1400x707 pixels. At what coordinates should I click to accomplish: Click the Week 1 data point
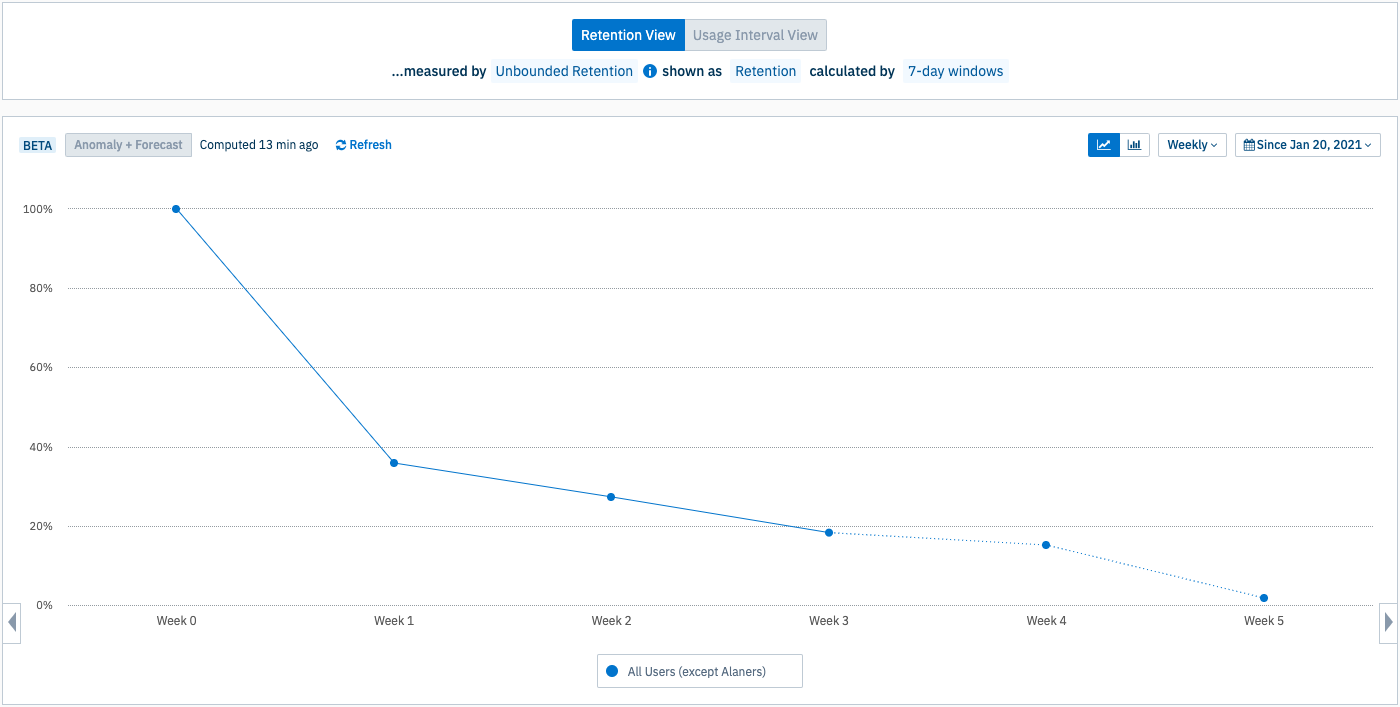pos(394,463)
